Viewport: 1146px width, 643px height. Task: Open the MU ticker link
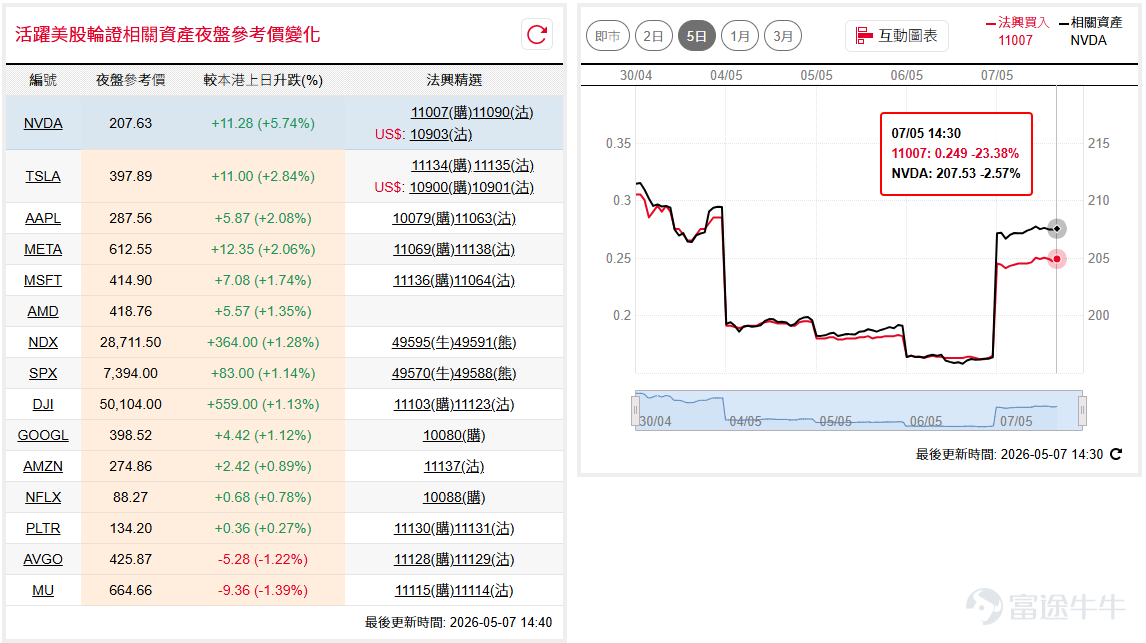point(43,590)
